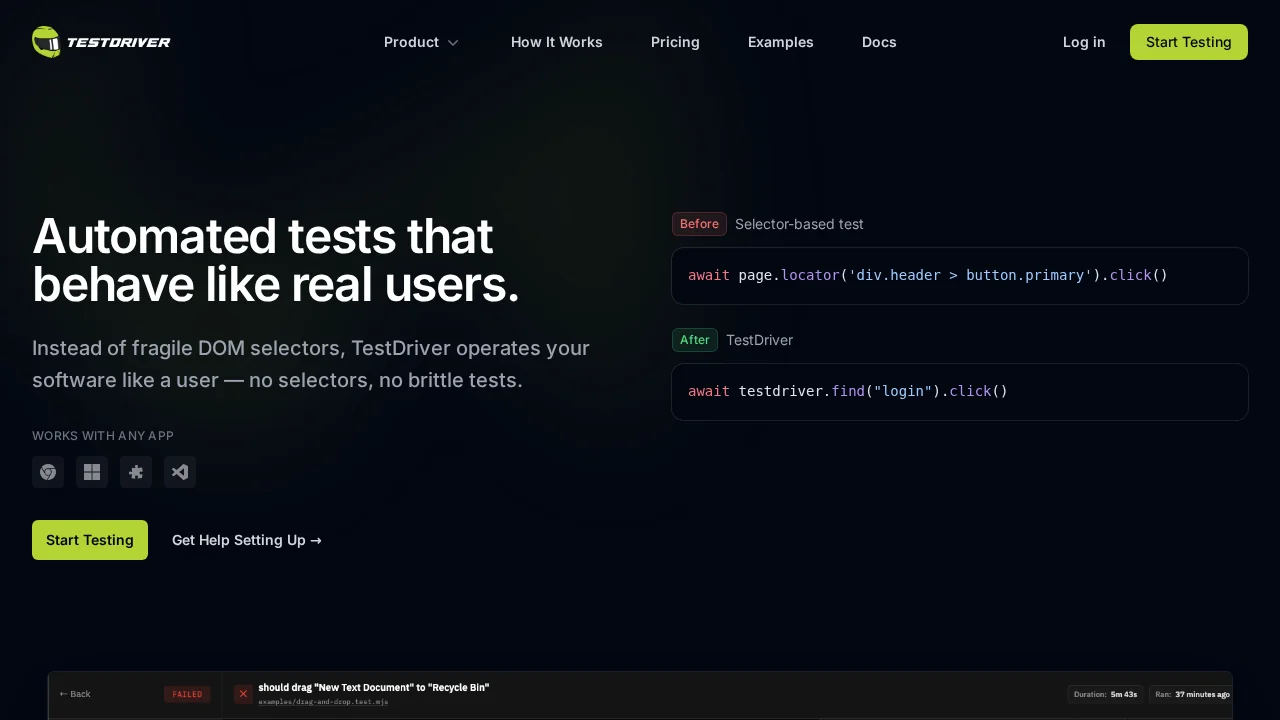Click the Log in link
1280x720 pixels.
click(x=1084, y=42)
